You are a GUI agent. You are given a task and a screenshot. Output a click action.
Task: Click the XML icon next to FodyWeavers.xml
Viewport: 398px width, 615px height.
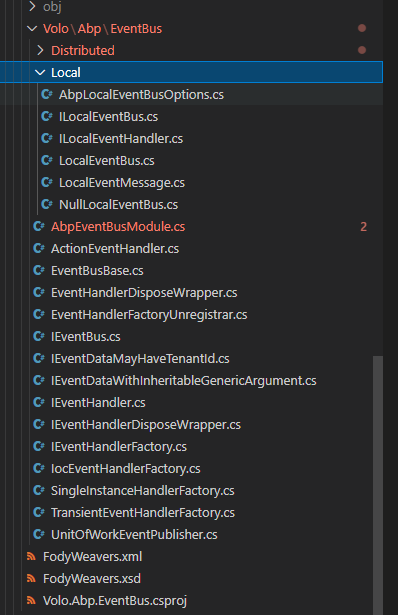(31, 556)
